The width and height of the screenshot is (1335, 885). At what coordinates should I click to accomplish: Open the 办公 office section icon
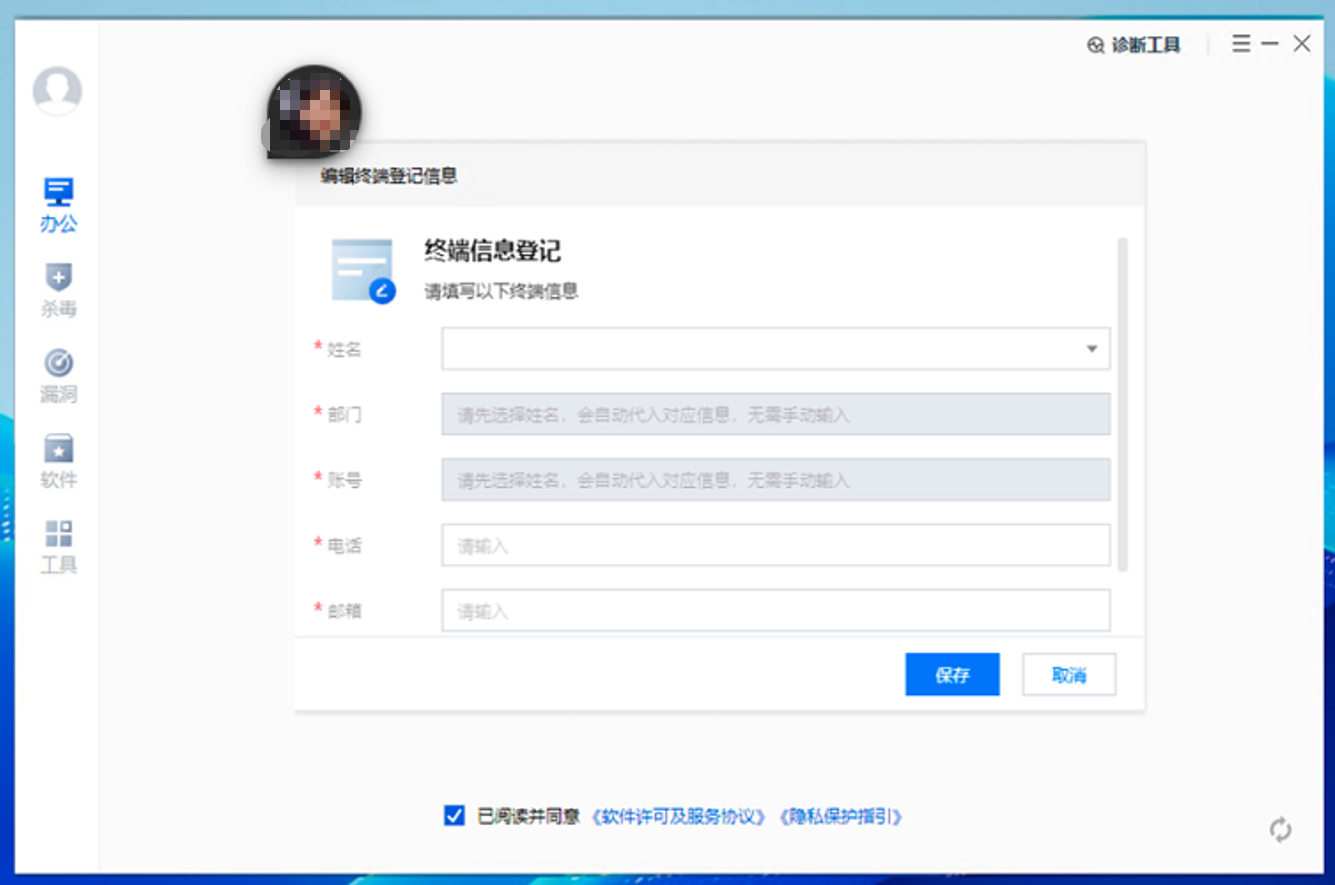(x=58, y=193)
